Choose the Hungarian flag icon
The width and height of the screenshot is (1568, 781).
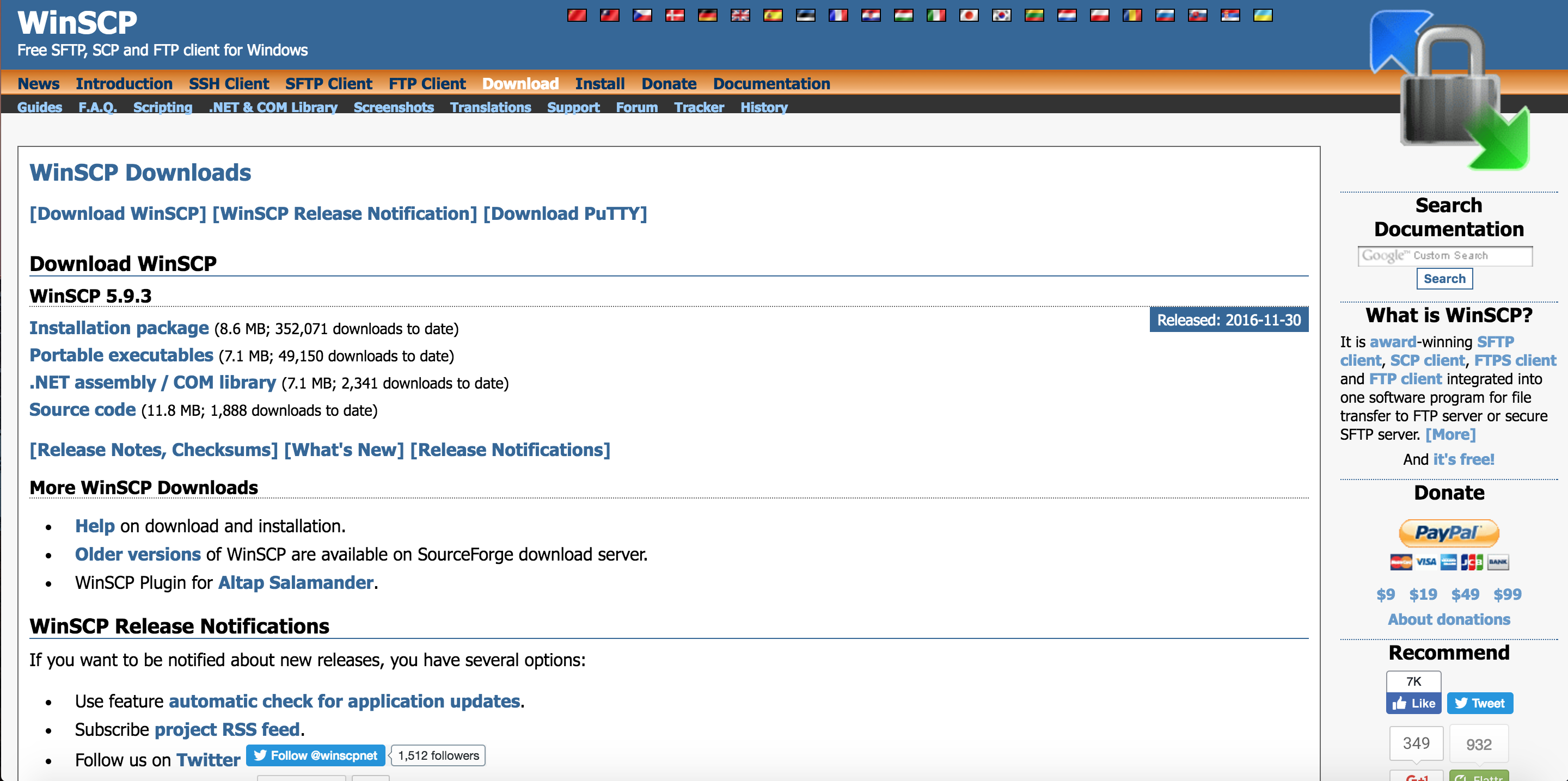[904, 15]
